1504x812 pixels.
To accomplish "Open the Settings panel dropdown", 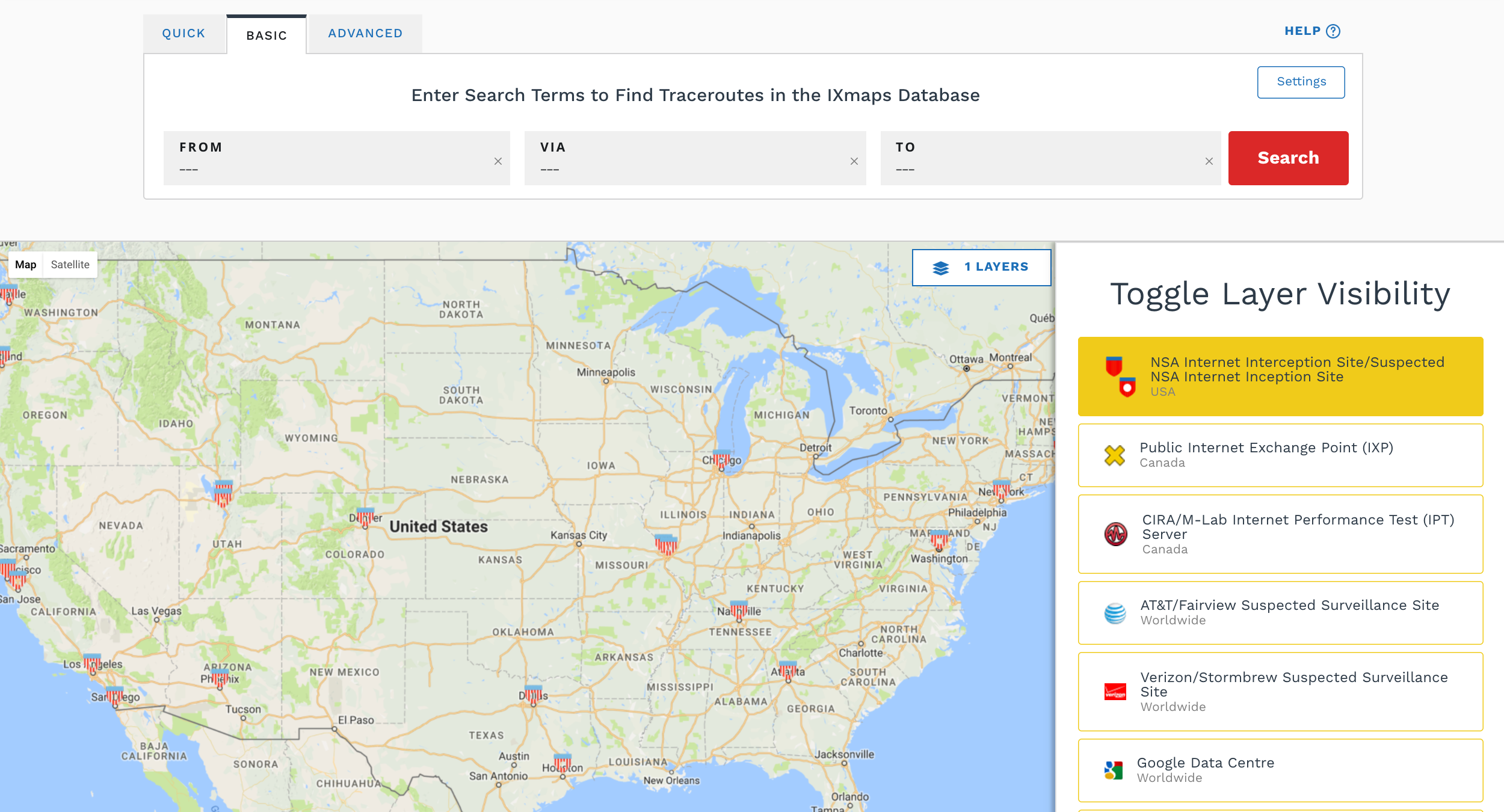I will pos(1300,82).
